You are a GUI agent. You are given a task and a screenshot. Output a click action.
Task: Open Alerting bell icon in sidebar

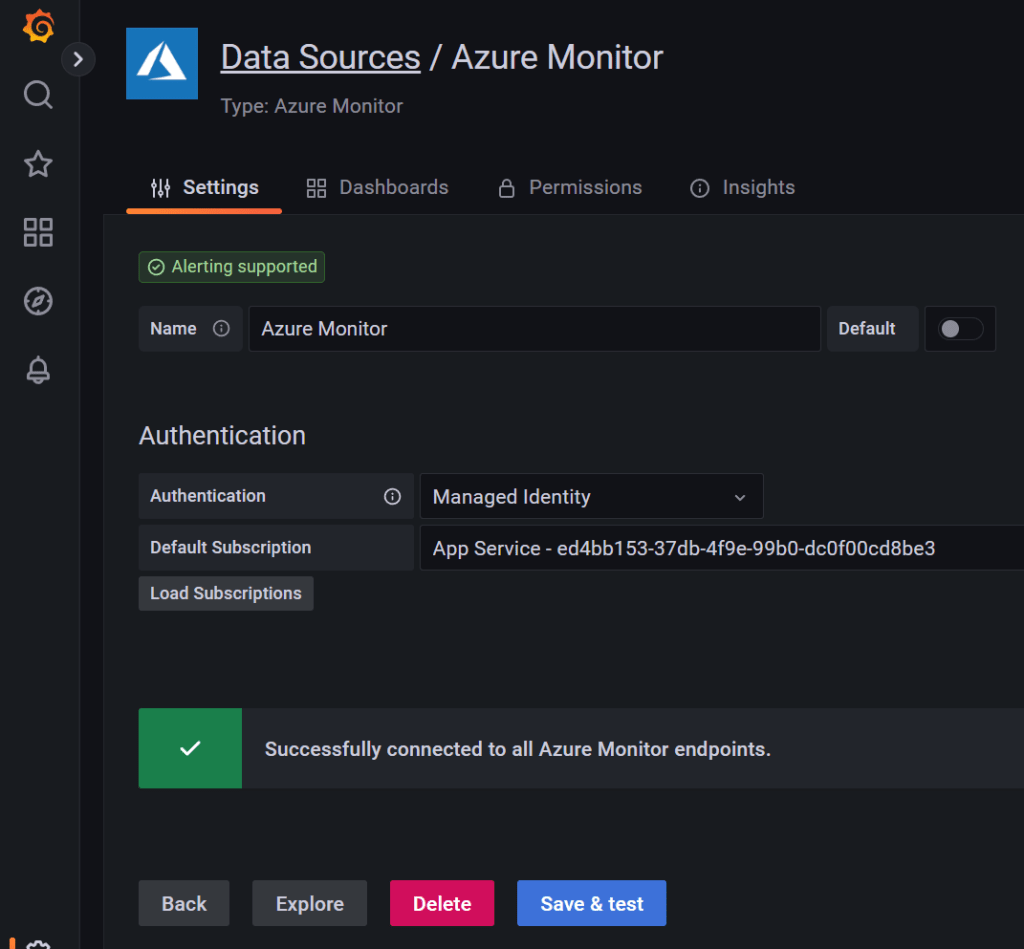click(38, 370)
